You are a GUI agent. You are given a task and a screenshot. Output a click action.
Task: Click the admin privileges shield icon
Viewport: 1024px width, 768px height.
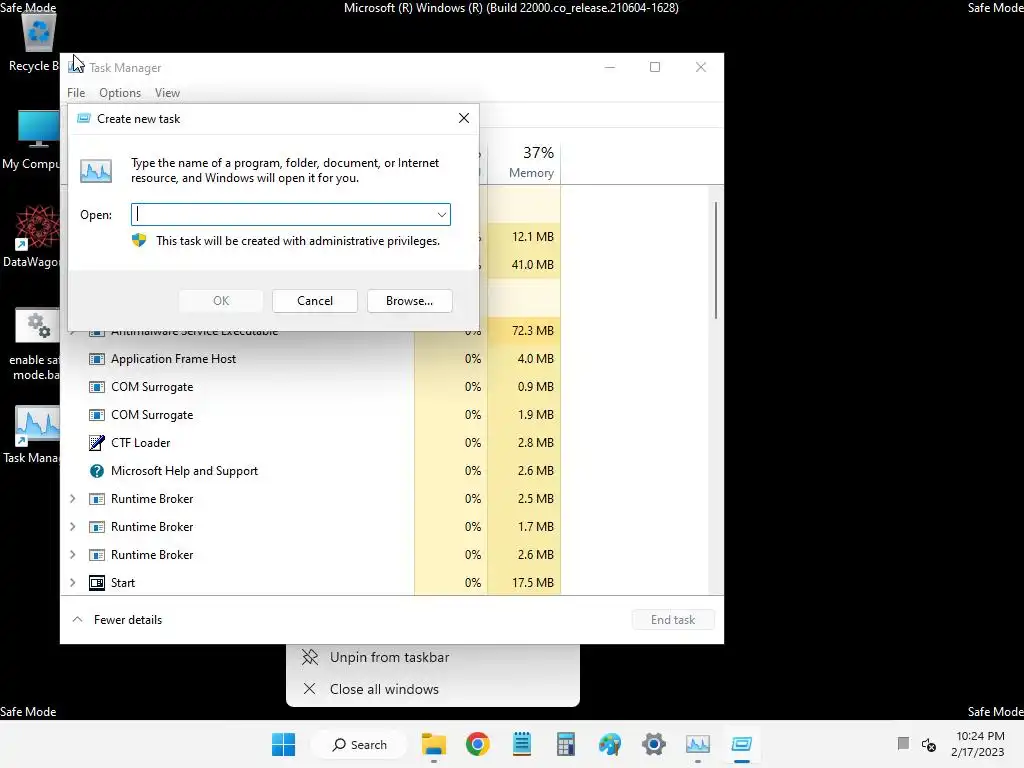click(139, 240)
